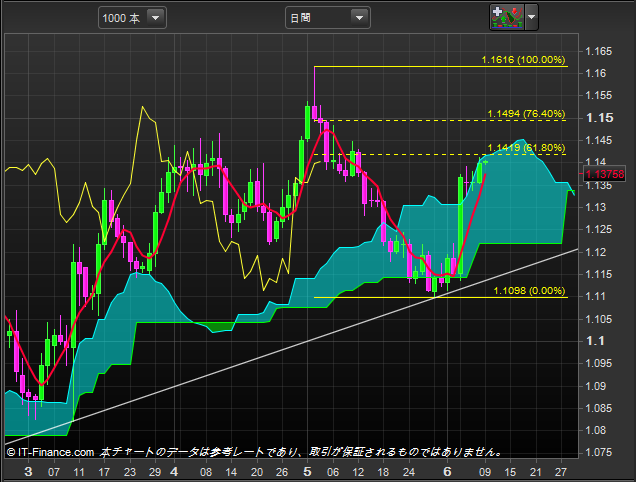Click the chart indicator settings icon
Viewport: 636px width, 482px height.
(x=507, y=17)
